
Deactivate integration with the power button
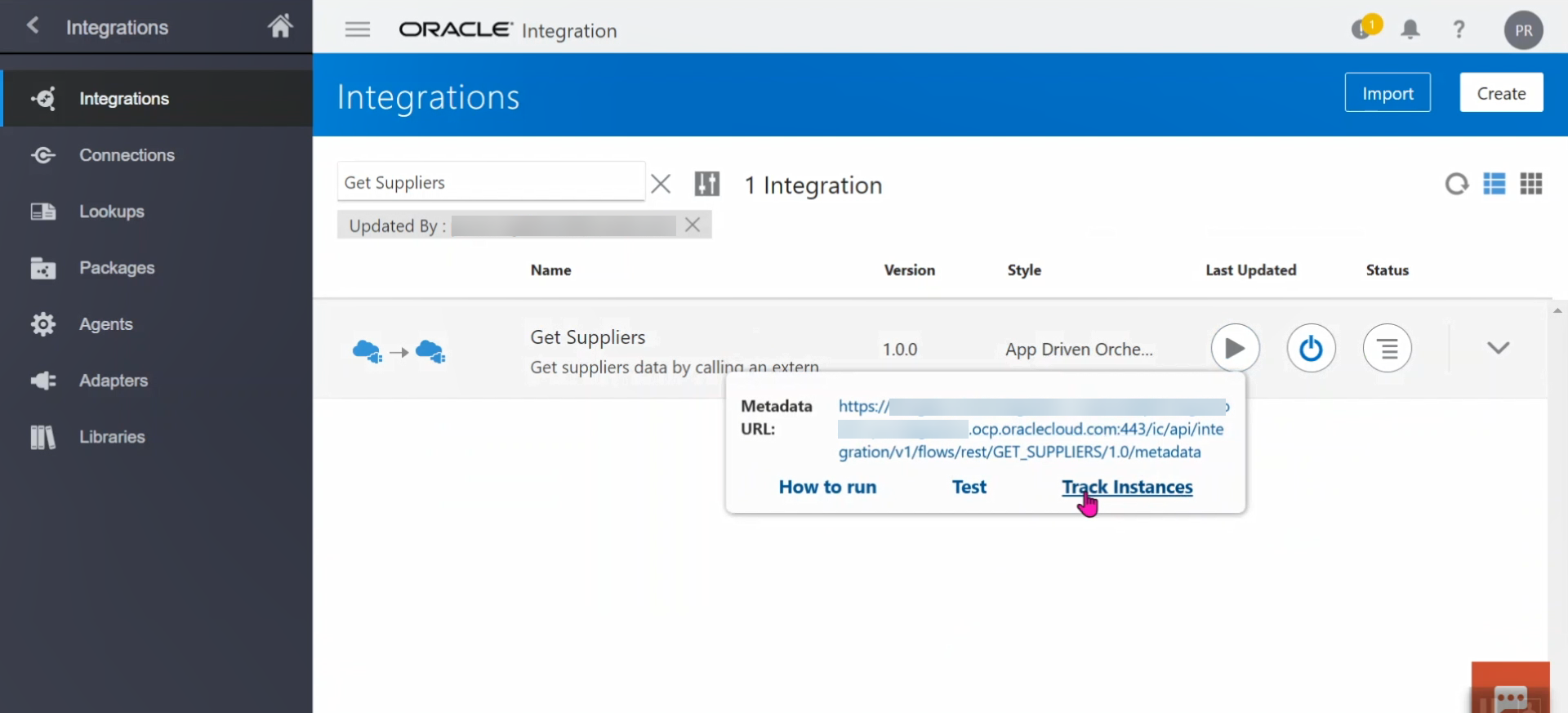1311,349
